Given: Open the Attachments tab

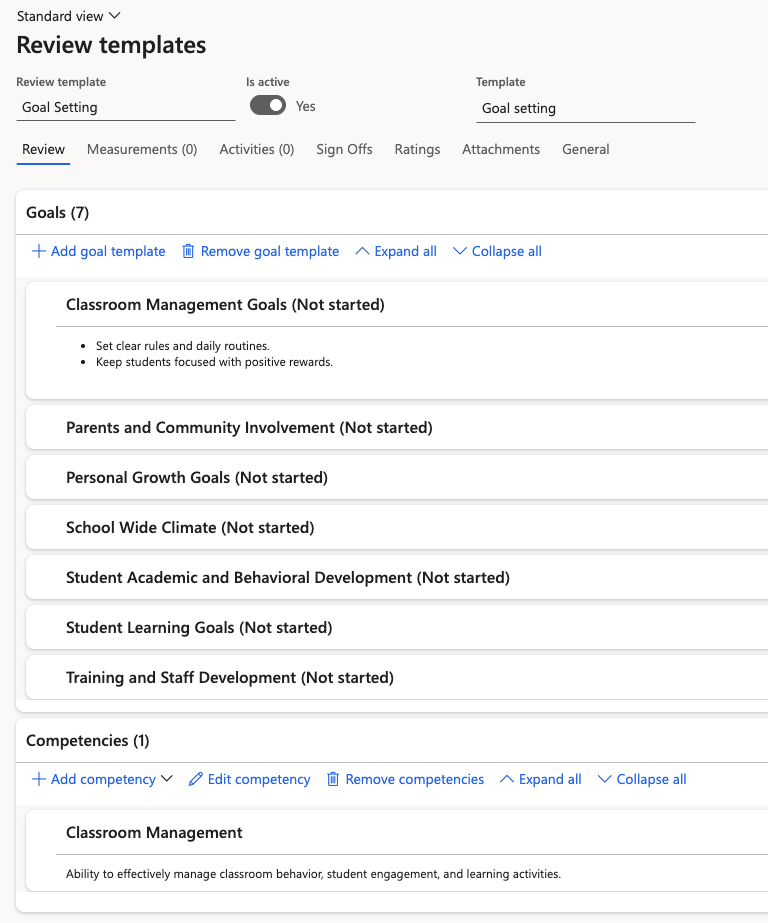Looking at the screenshot, I should (501, 150).
